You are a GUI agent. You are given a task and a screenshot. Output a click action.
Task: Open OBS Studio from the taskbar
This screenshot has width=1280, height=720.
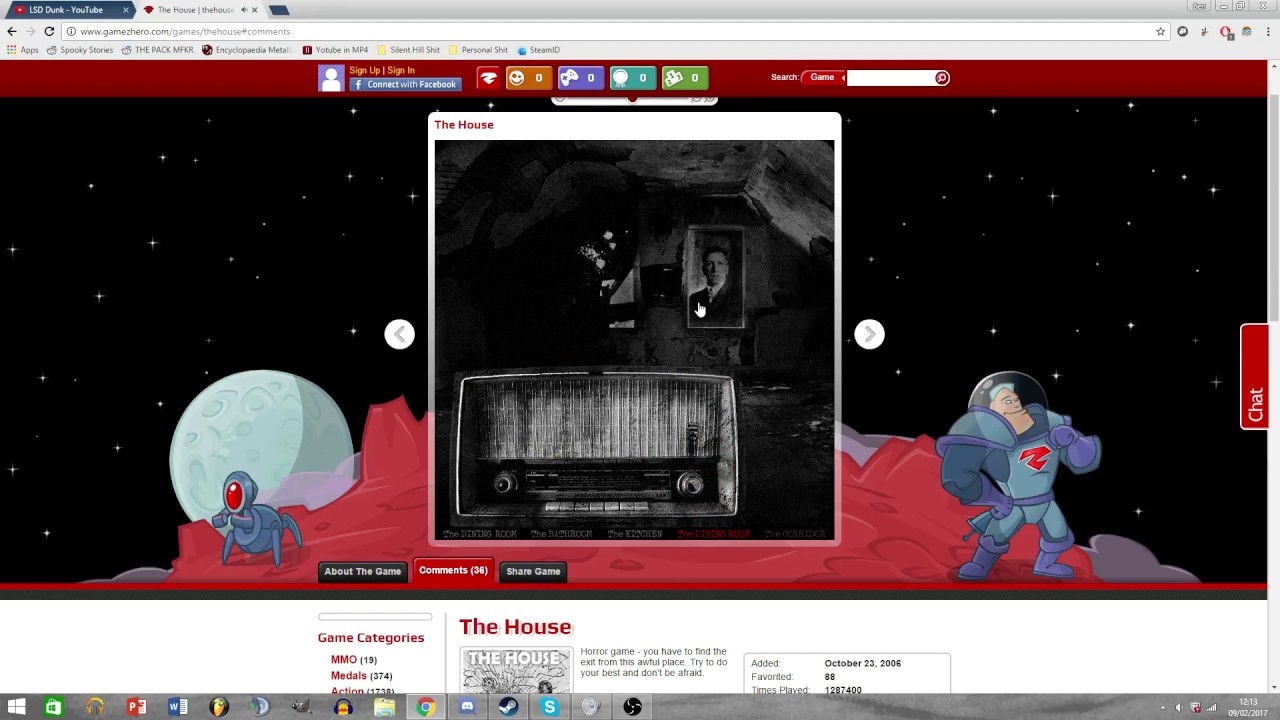pos(632,707)
